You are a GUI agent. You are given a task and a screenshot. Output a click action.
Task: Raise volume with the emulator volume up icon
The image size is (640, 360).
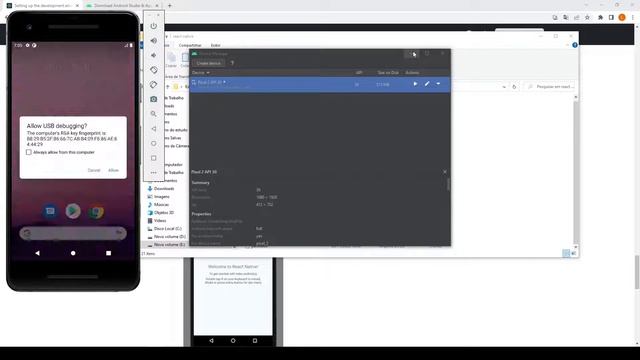153,40
